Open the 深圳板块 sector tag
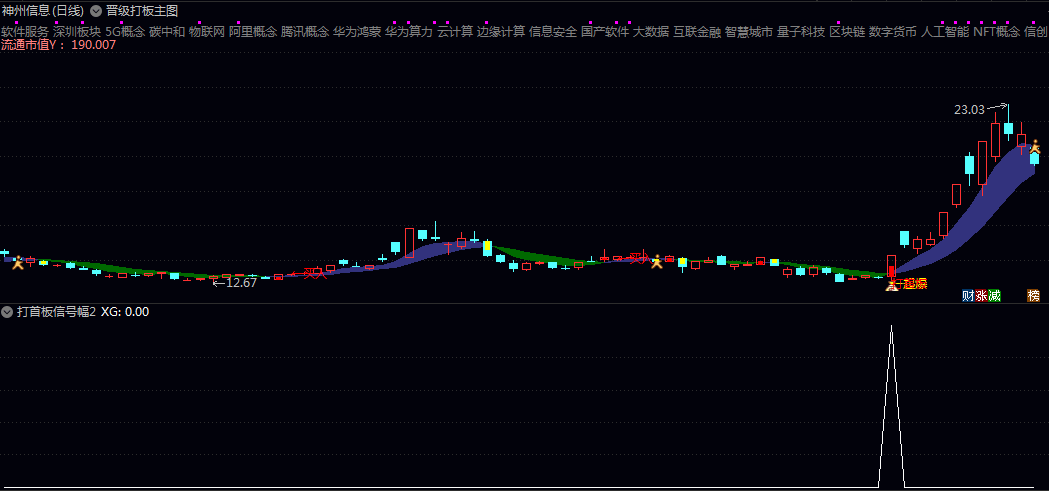The height and width of the screenshot is (491, 1049). (78, 31)
